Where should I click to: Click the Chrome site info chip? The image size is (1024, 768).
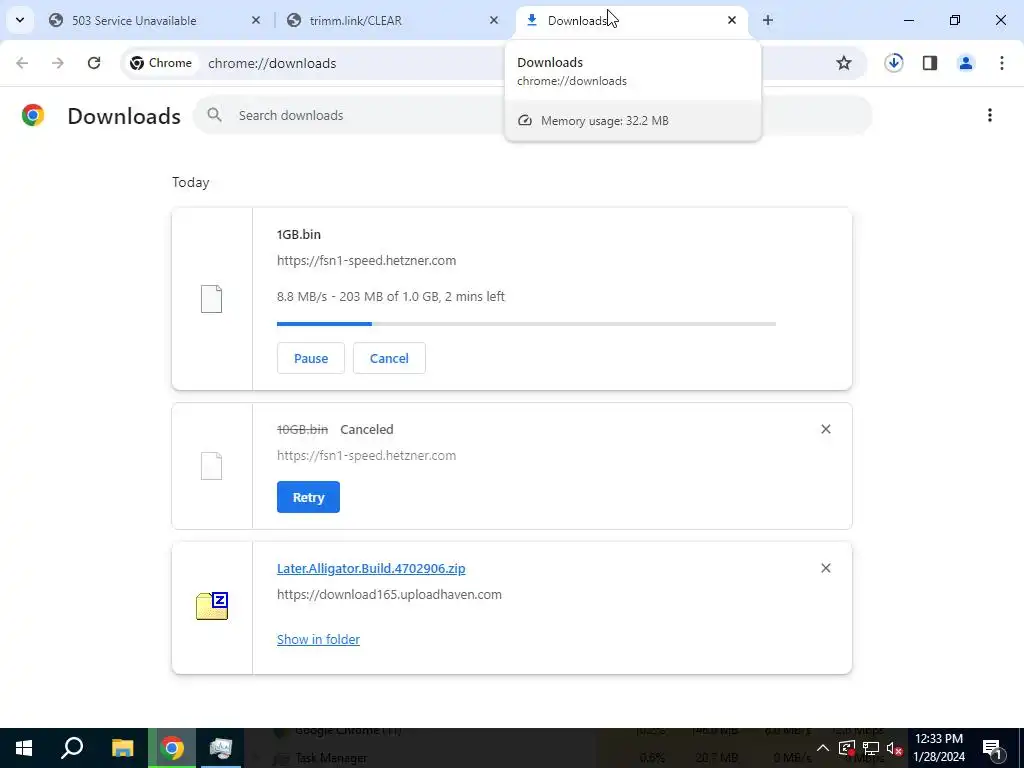click(161, 63)
